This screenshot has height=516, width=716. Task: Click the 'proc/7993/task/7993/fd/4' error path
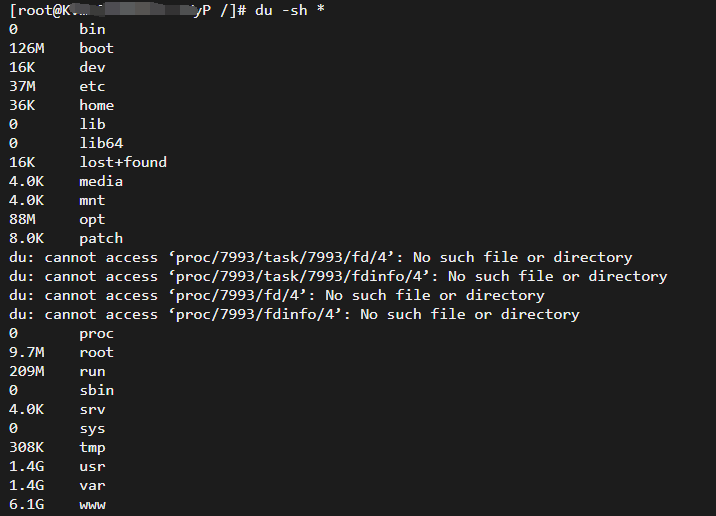(x=281, y=258)
